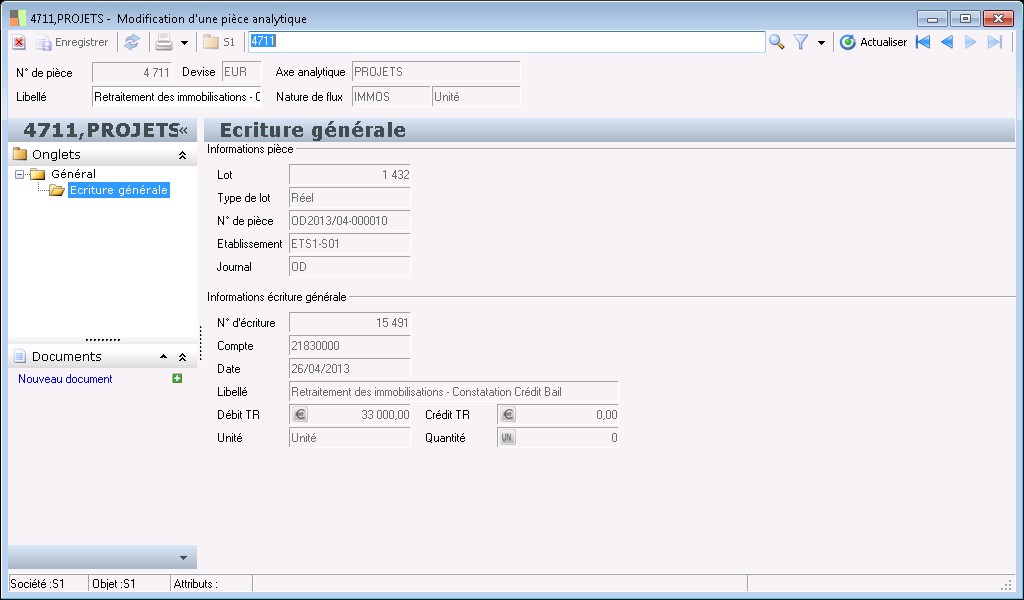Click the Nature de flux IMMOS field
This screenshot has height=600, width=1024.
tap(391, 97)
